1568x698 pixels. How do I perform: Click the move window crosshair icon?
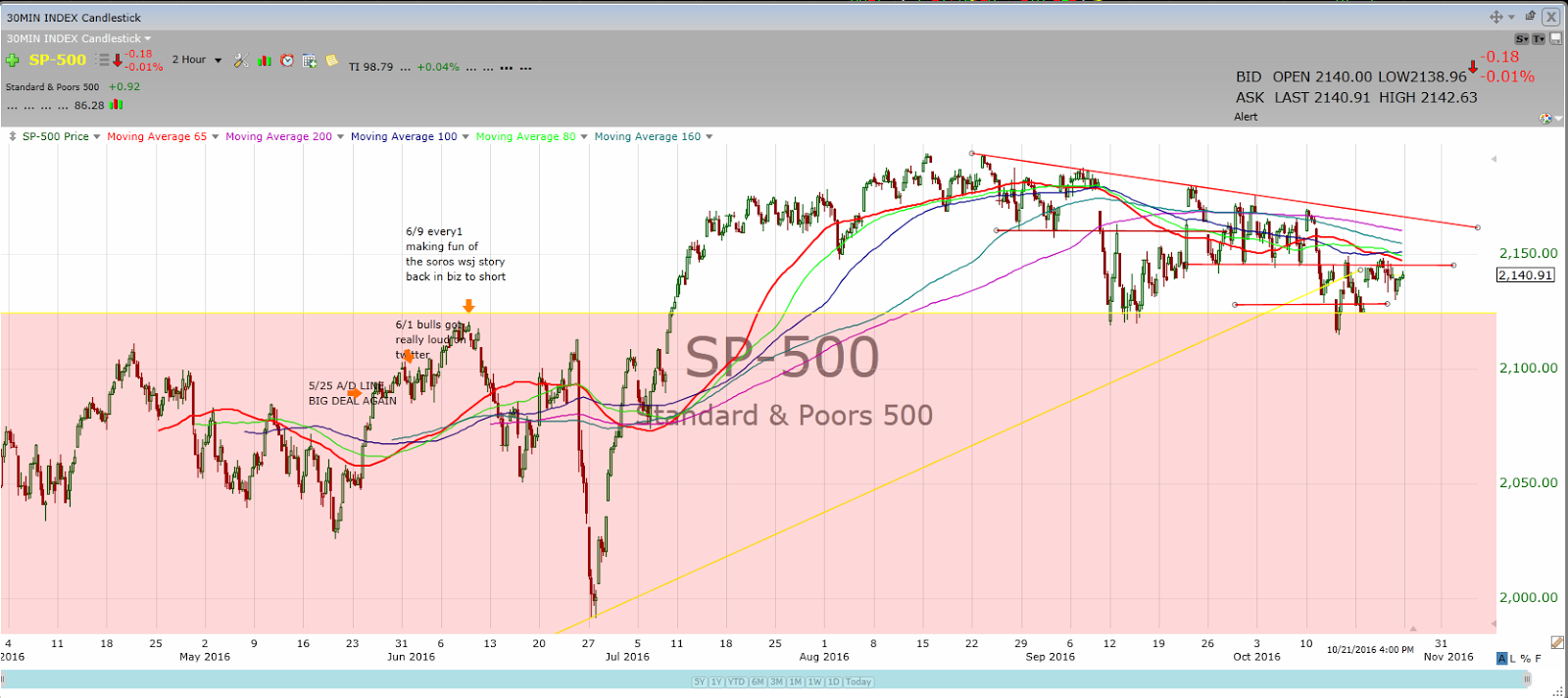click(x=1496, y=17)
